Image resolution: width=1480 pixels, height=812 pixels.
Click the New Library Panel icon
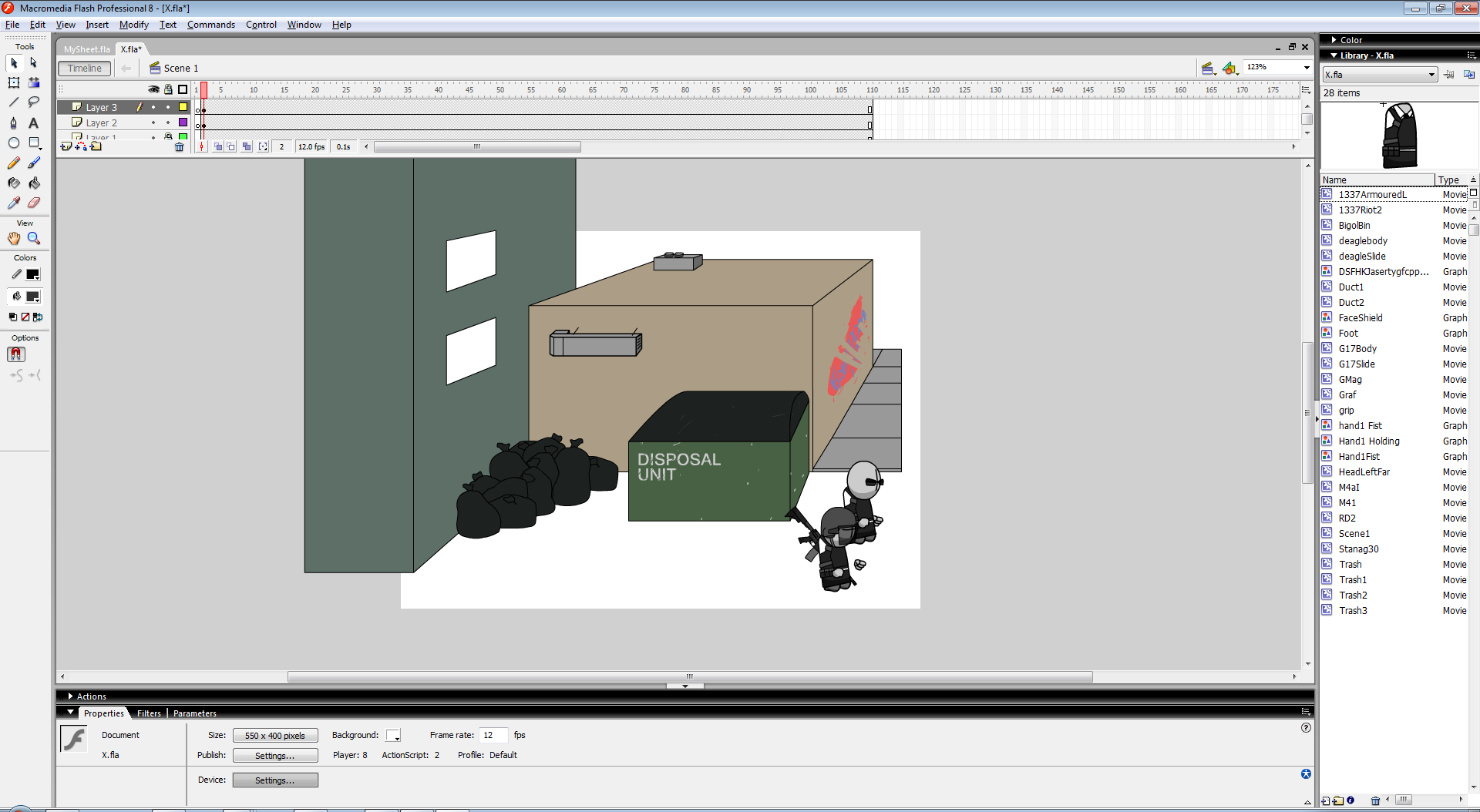(x=1469, y=75)
